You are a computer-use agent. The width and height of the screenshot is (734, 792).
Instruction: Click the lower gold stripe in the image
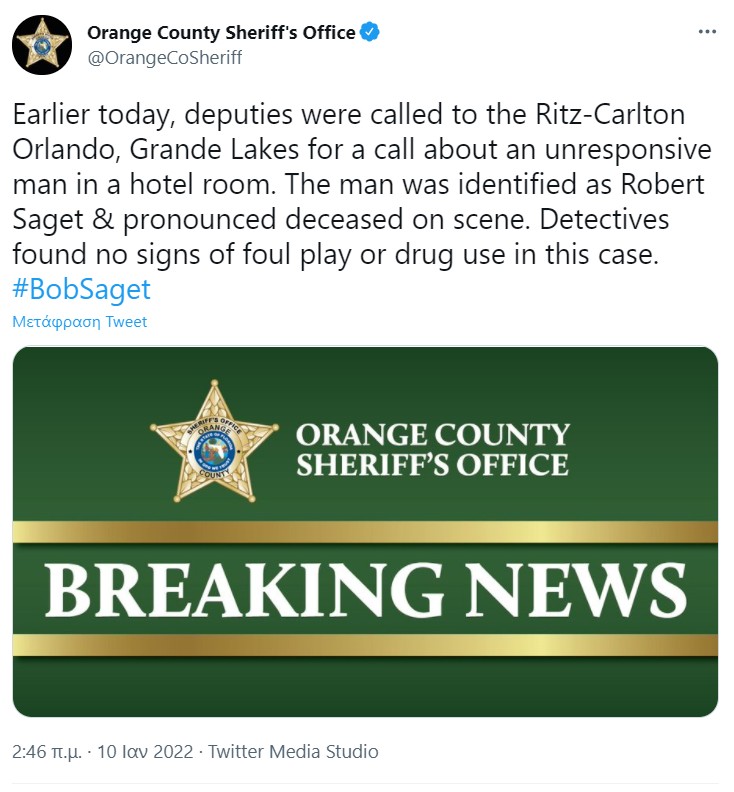[x=365, y=645]
